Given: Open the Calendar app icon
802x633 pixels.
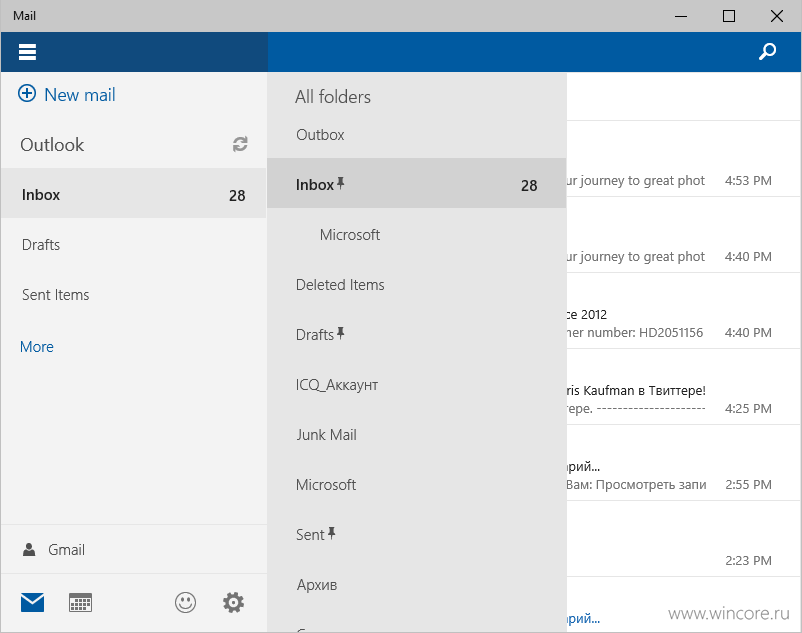Looking at the screenshot, I should pos(80,602).
